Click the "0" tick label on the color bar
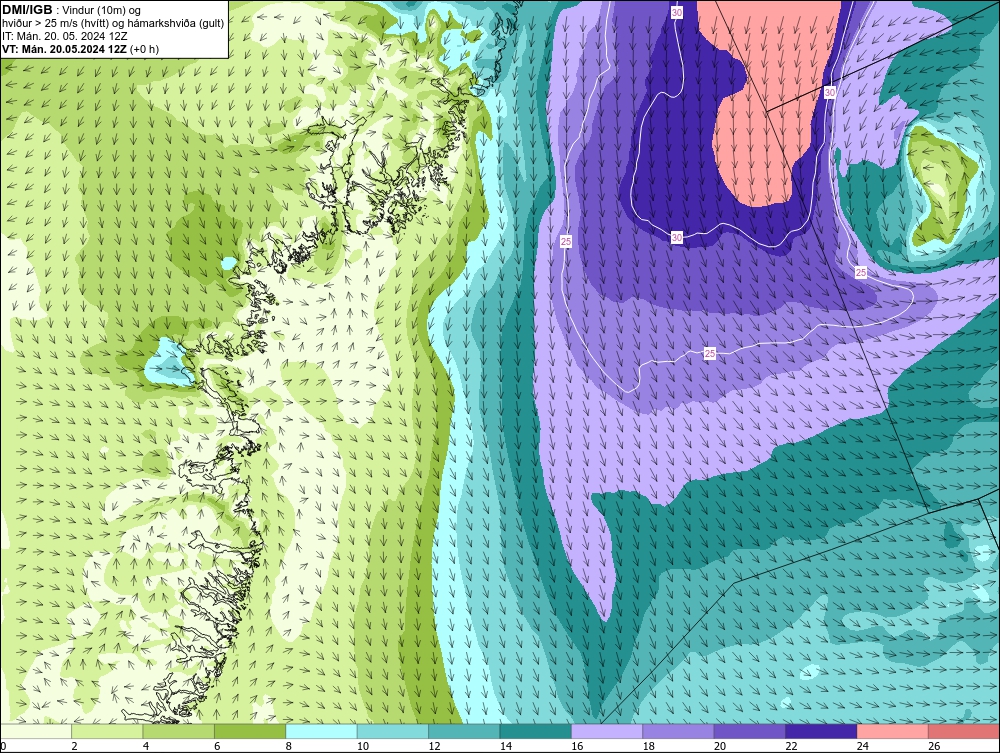The image size is (1000, 753). [x=3, y=746]
